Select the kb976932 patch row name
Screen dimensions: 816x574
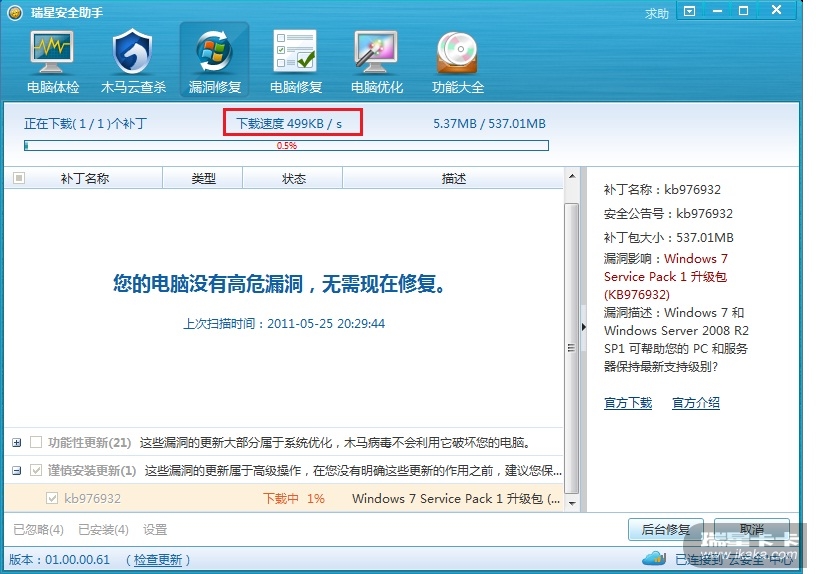[93, 499]
